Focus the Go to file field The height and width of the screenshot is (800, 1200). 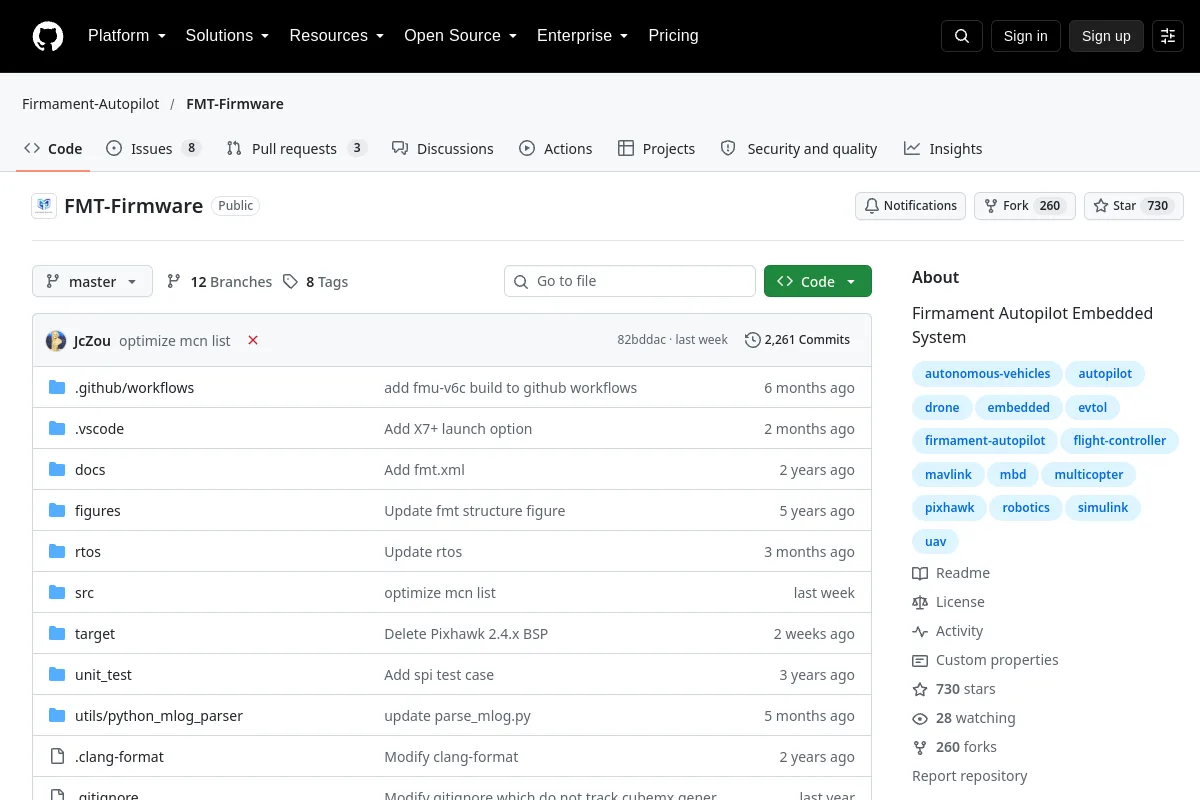[x=630, y=282]
